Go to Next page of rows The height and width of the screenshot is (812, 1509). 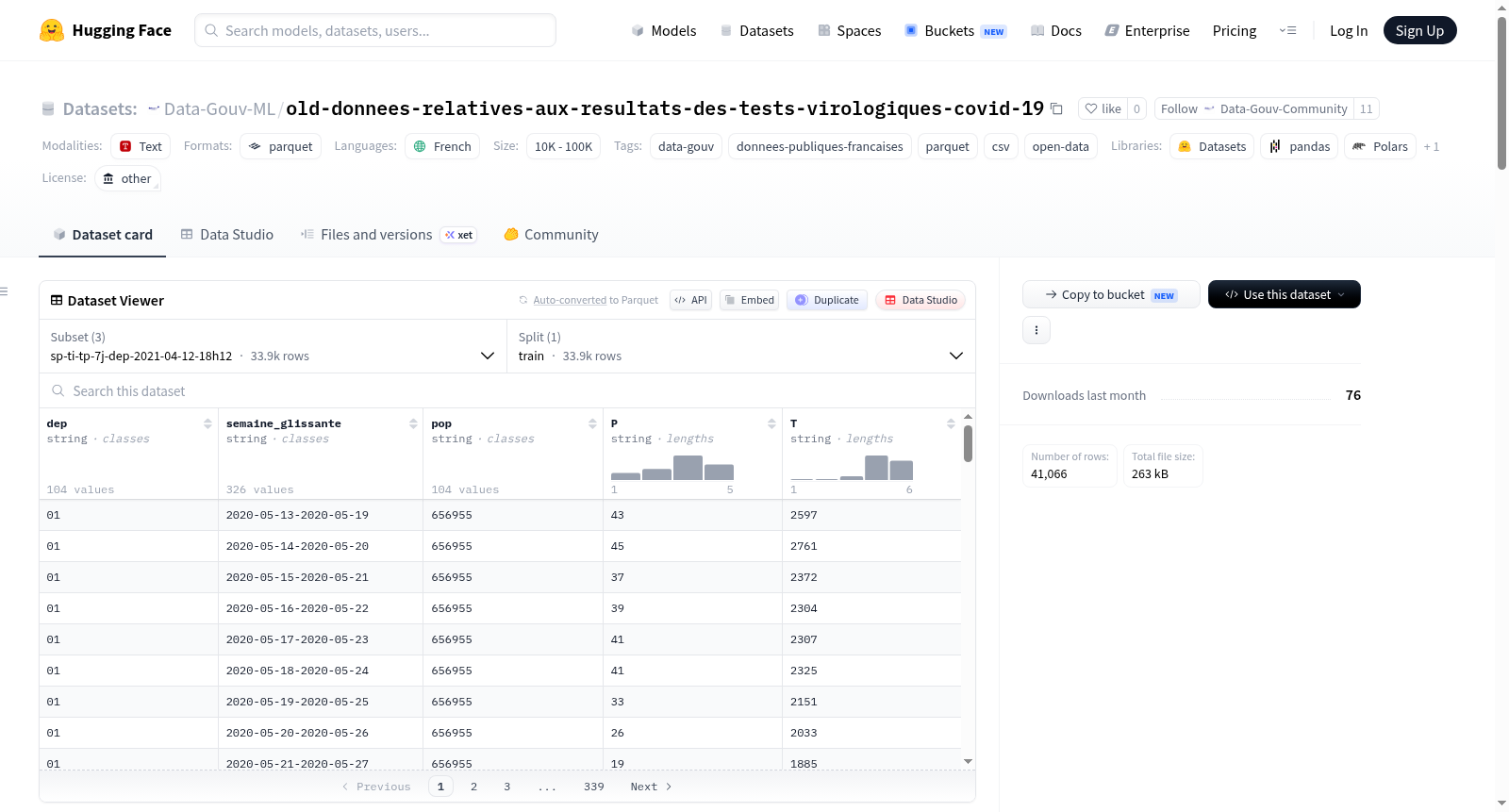[x=651, y=787]
